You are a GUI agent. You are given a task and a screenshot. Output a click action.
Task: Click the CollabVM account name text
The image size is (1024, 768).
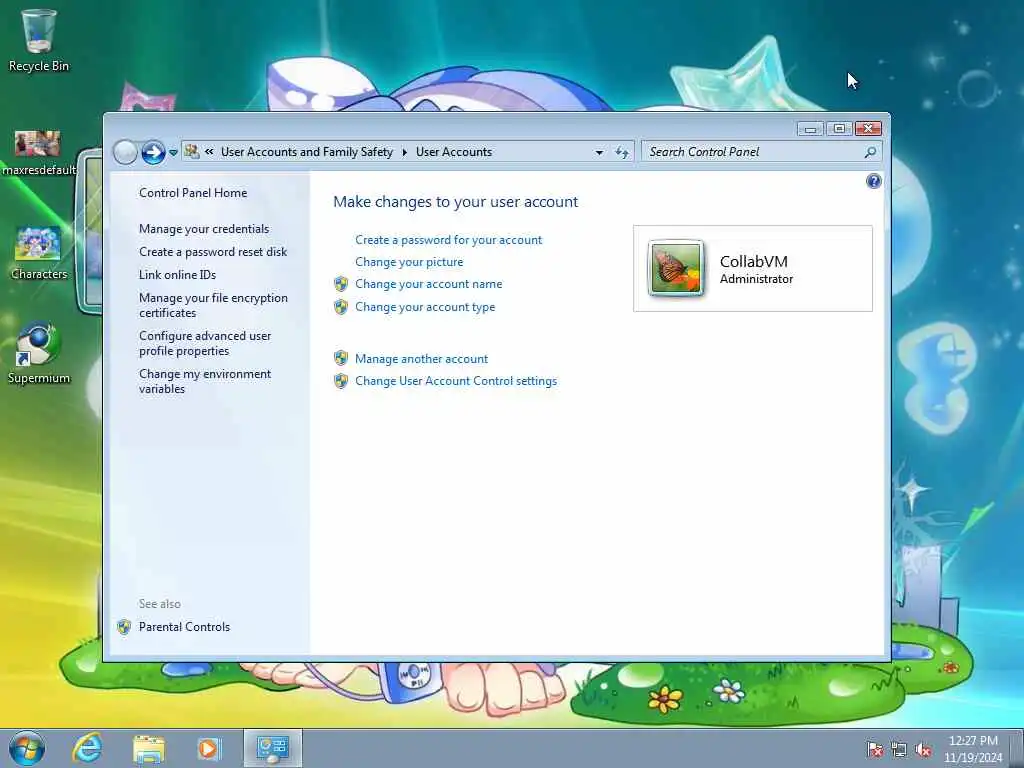coord(754,261)
